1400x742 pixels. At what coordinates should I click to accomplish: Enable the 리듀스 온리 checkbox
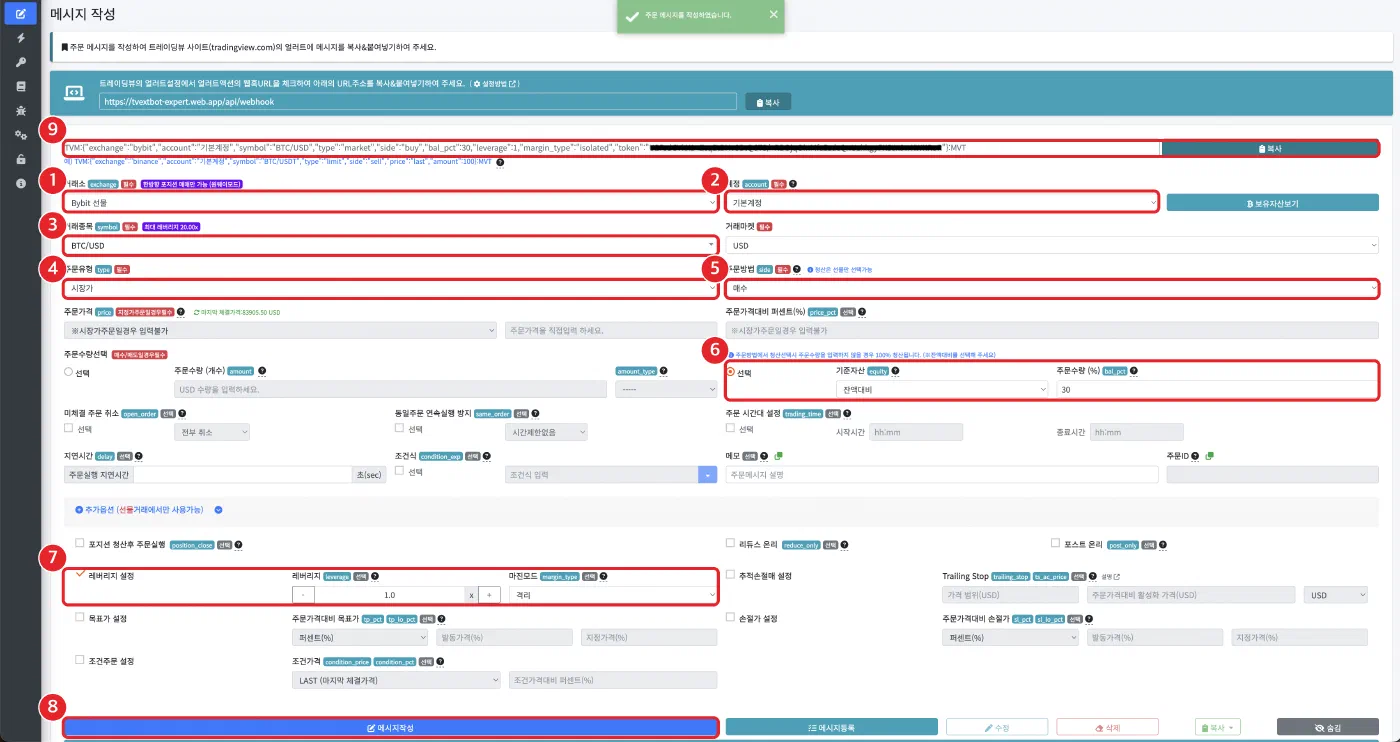click(730, 543)
